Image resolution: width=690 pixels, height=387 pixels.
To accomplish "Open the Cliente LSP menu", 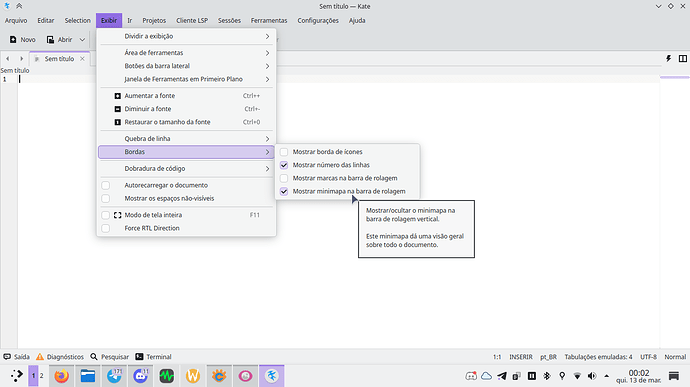I will pos(192,20).
